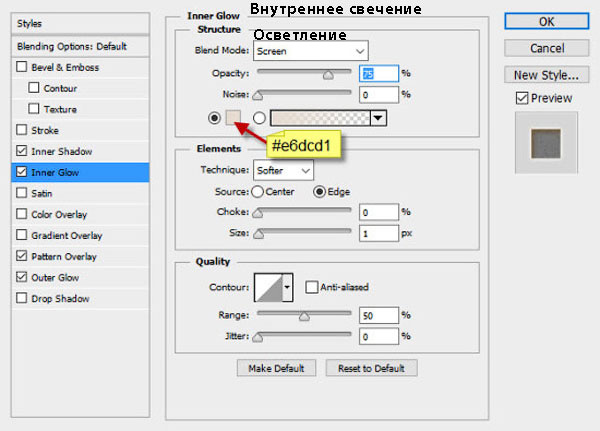
Task: Enable the Texture checkbox
Action: tap(34, 109)
